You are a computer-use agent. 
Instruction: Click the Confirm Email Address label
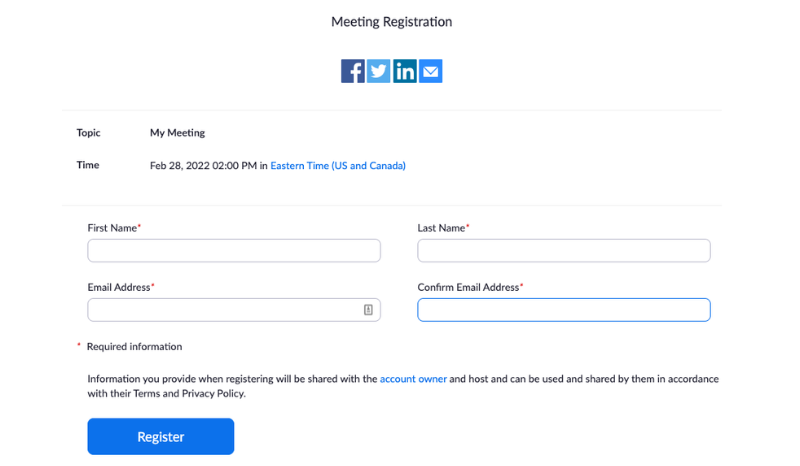pos(469,287)
